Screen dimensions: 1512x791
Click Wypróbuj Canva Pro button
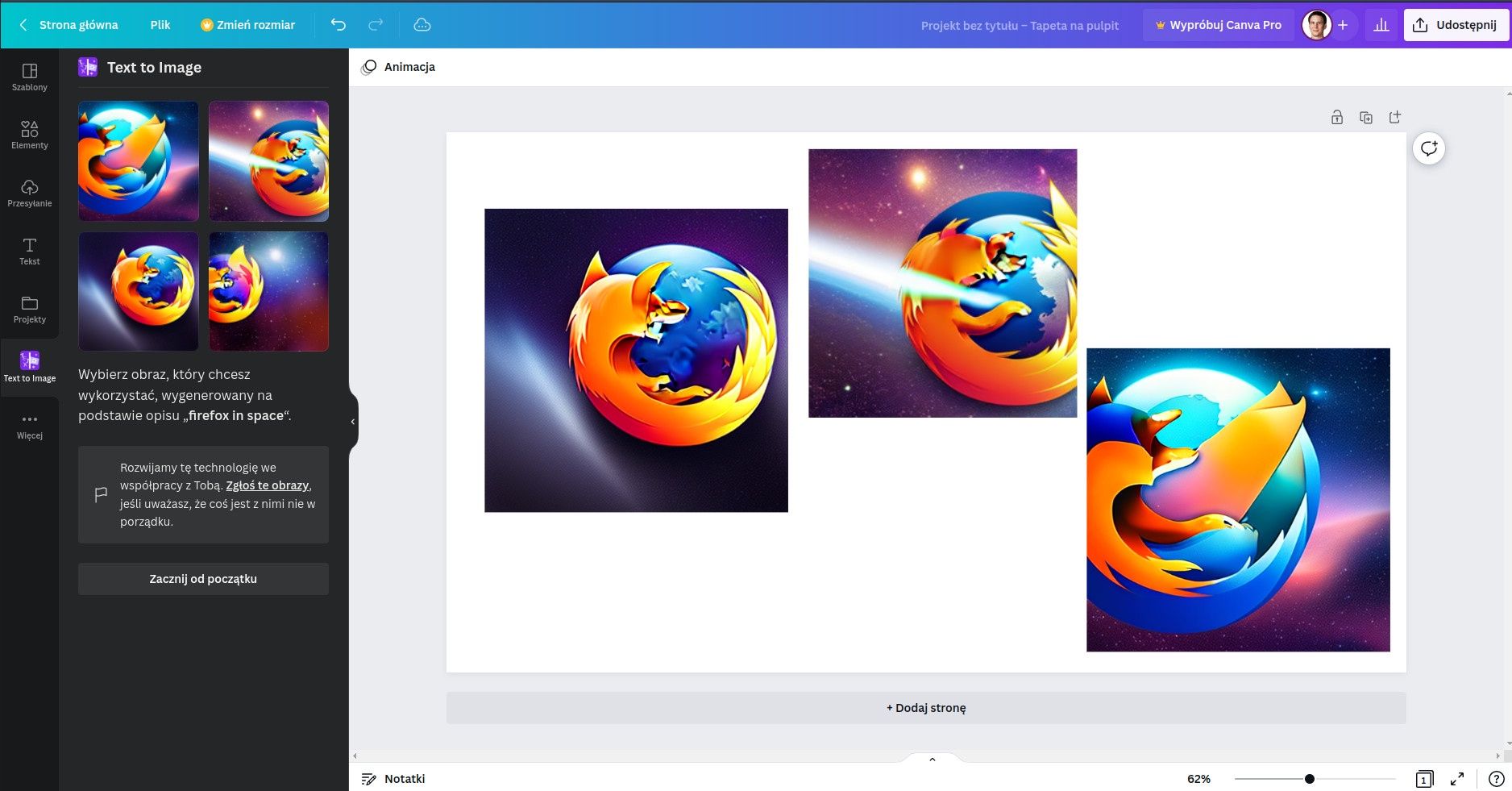pyautogui.click(x=1218, y=25)
